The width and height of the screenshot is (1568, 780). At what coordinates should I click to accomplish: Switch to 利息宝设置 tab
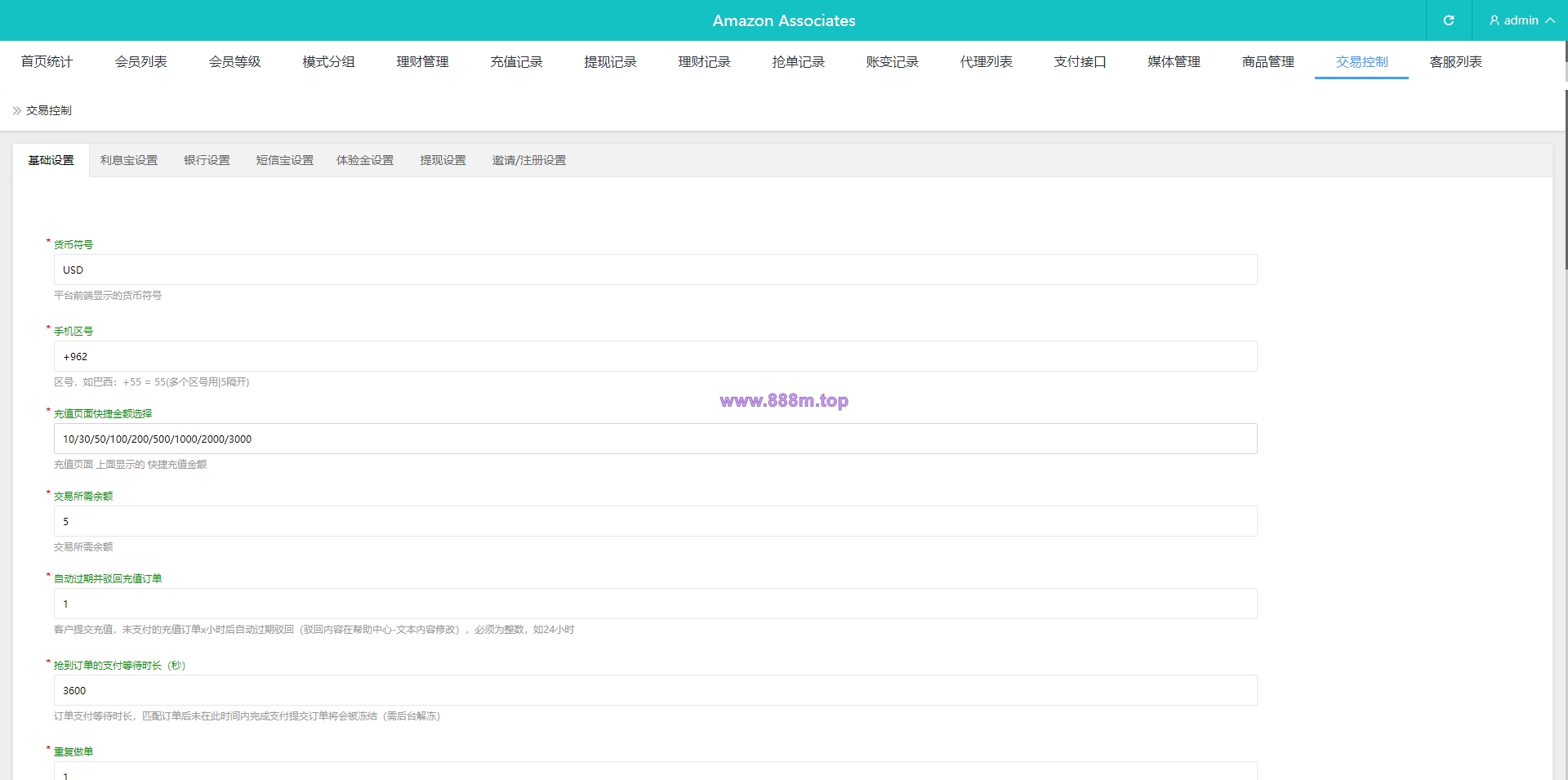coord(129,161)
